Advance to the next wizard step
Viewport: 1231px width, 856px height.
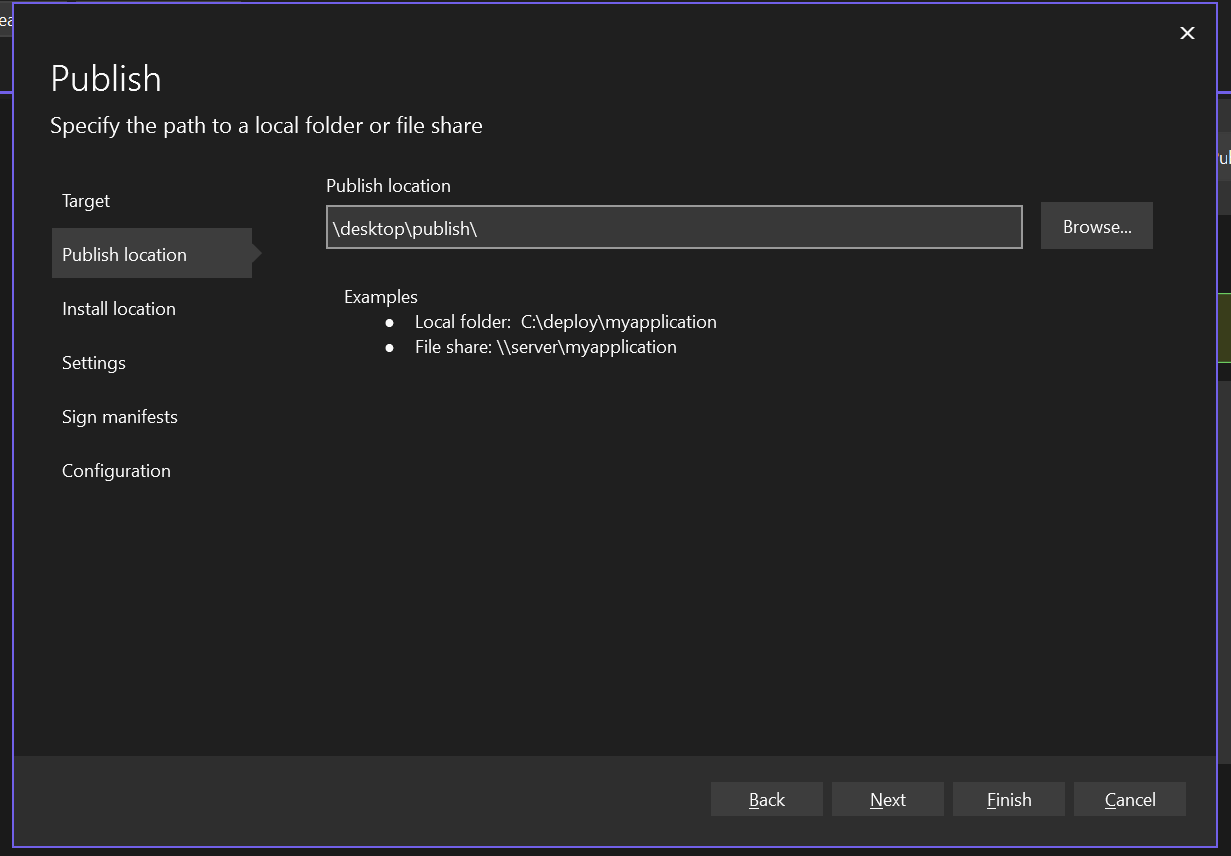pos(887,799)
